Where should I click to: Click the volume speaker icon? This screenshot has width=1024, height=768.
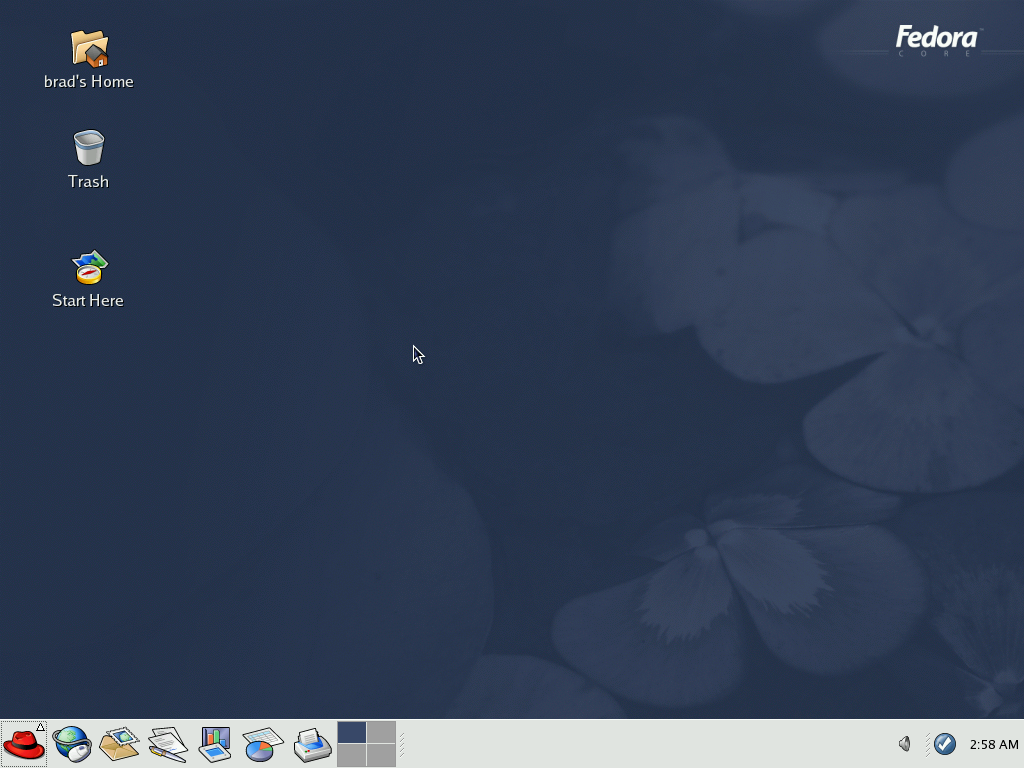tap(904, 744)
